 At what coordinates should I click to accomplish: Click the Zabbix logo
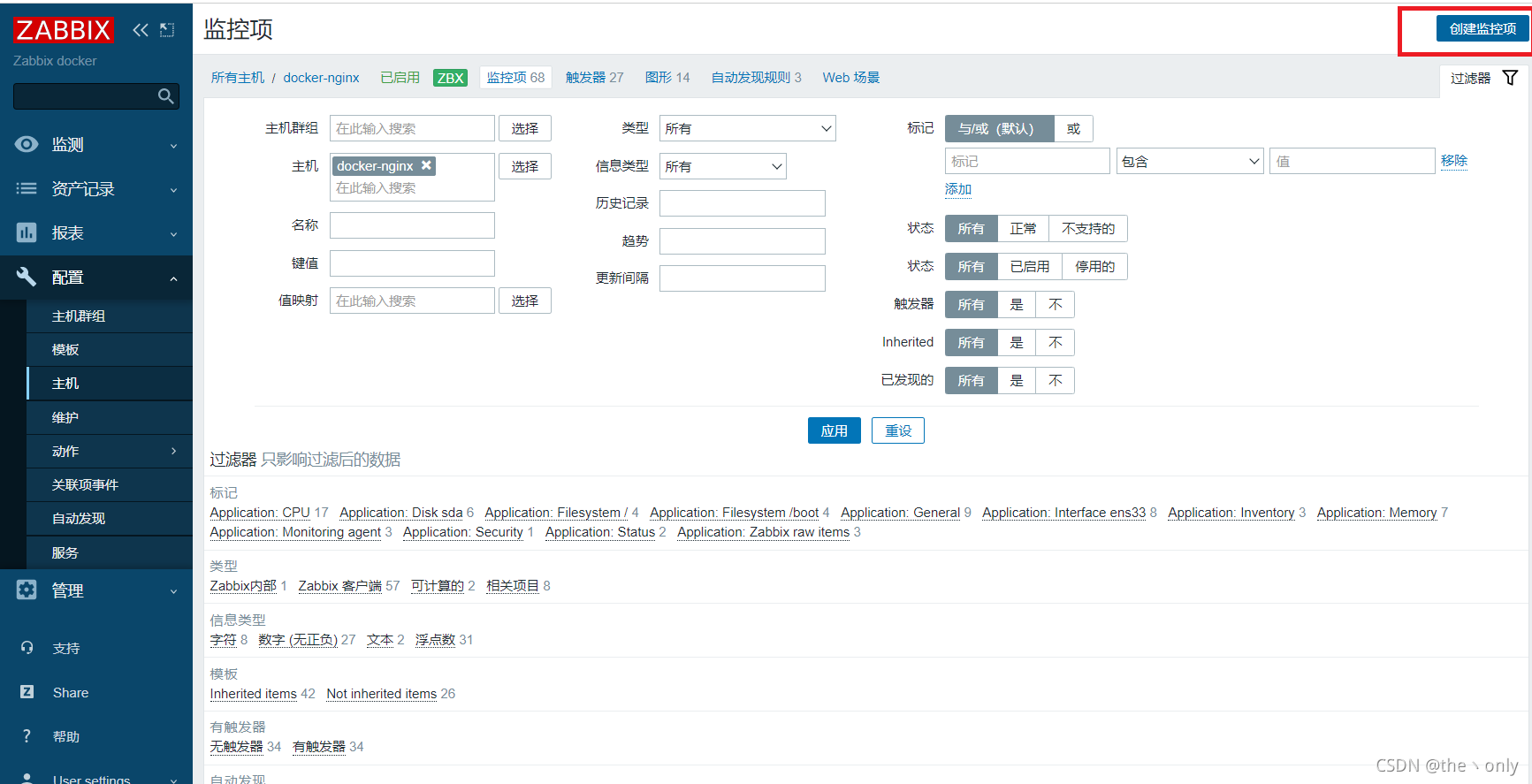[64, 30]
